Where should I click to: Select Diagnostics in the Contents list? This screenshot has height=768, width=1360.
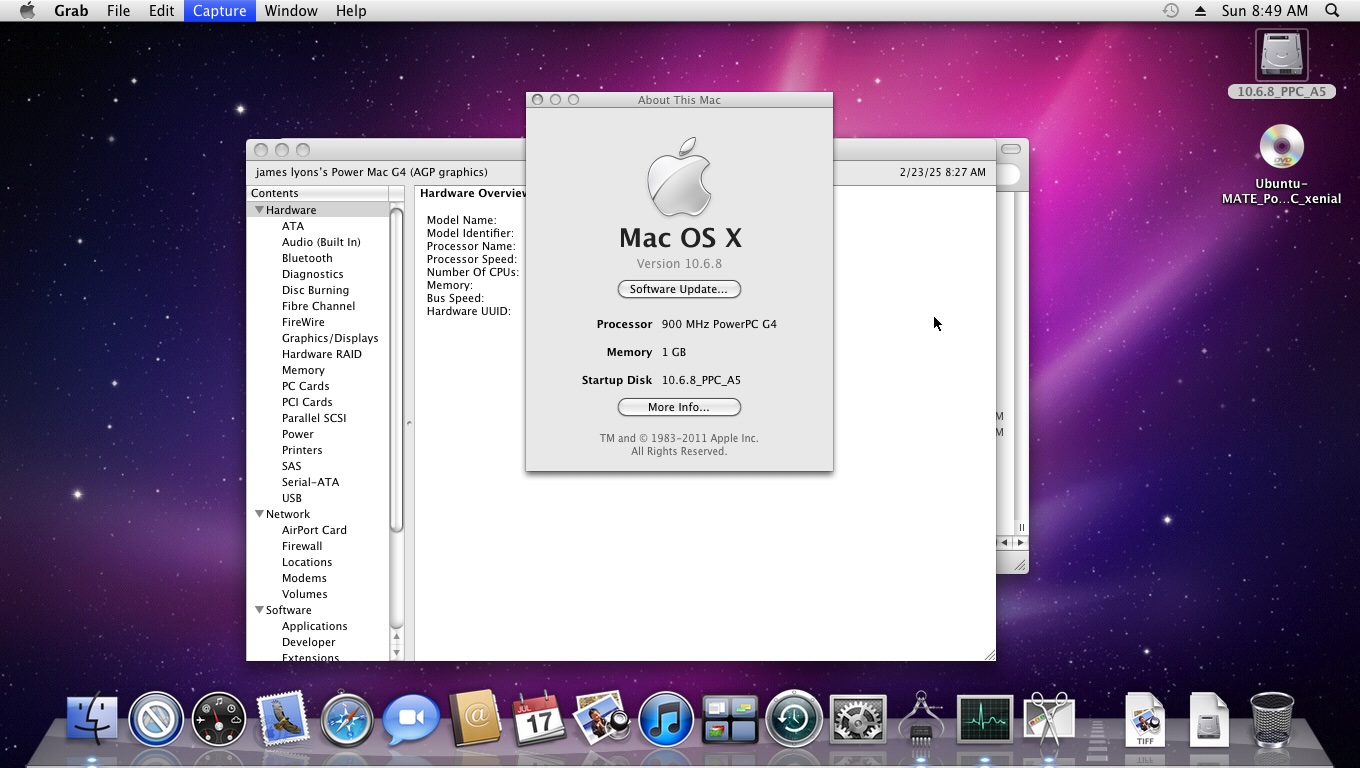[312, 274]
